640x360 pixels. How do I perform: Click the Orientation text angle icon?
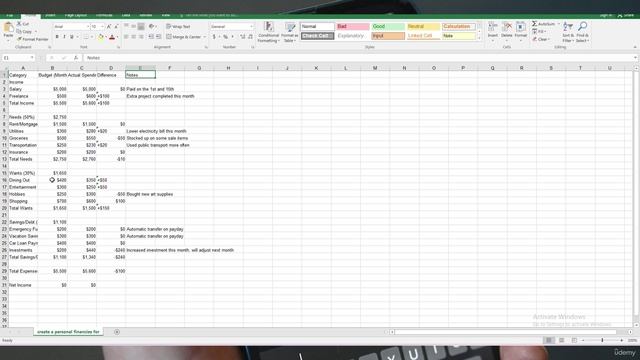pos(151,27)
